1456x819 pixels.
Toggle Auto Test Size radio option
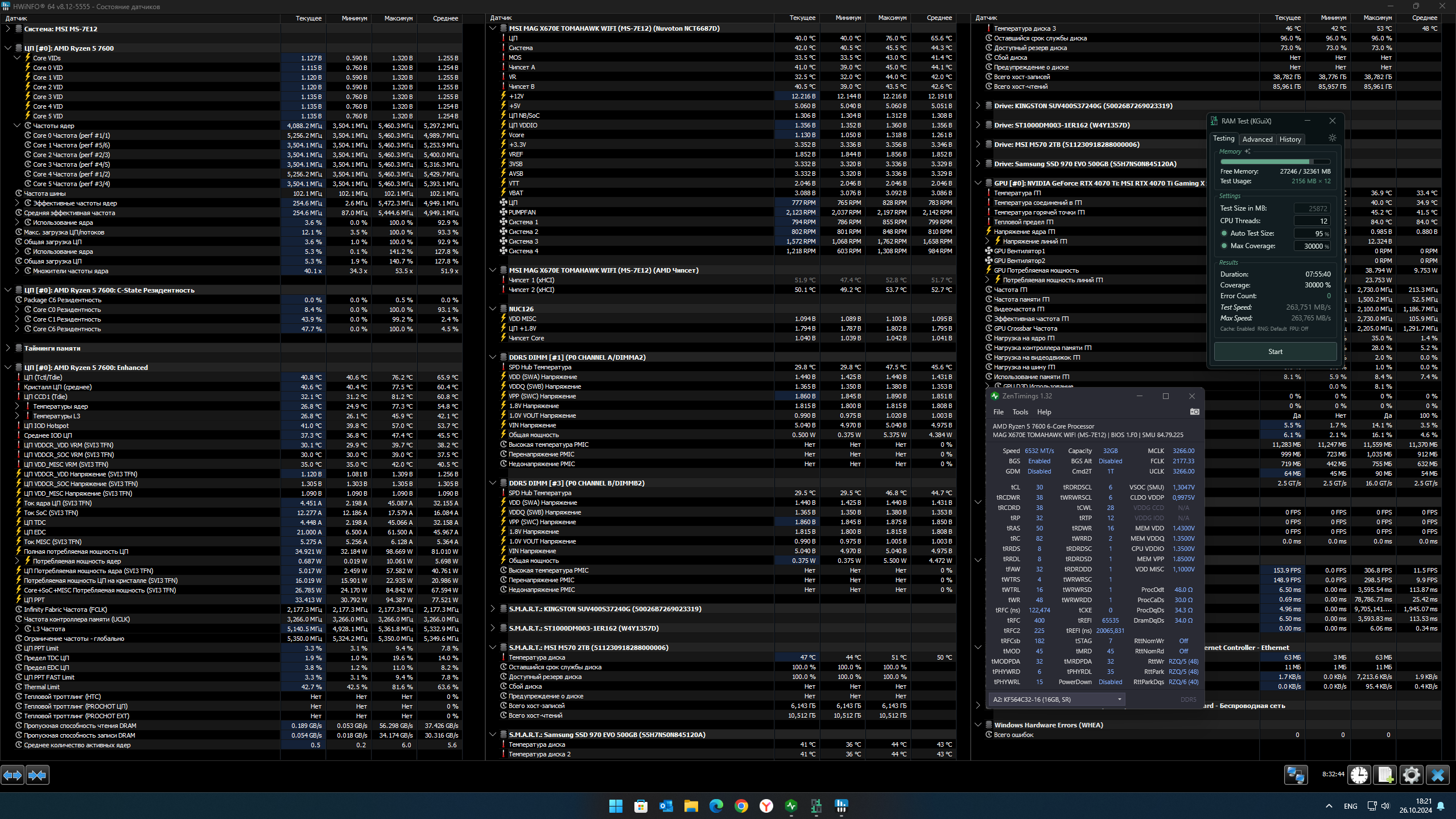1224,233
